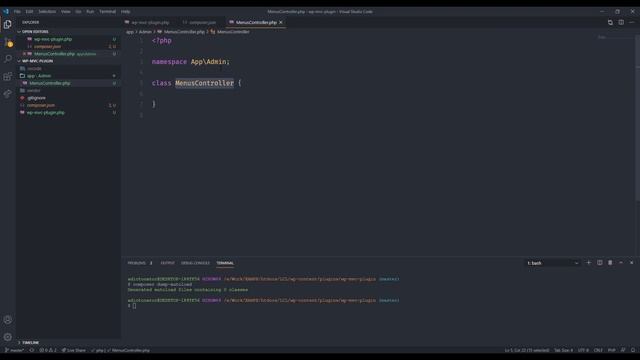
Task: Close the terminal panel
Action: click(x=631, y=263)
